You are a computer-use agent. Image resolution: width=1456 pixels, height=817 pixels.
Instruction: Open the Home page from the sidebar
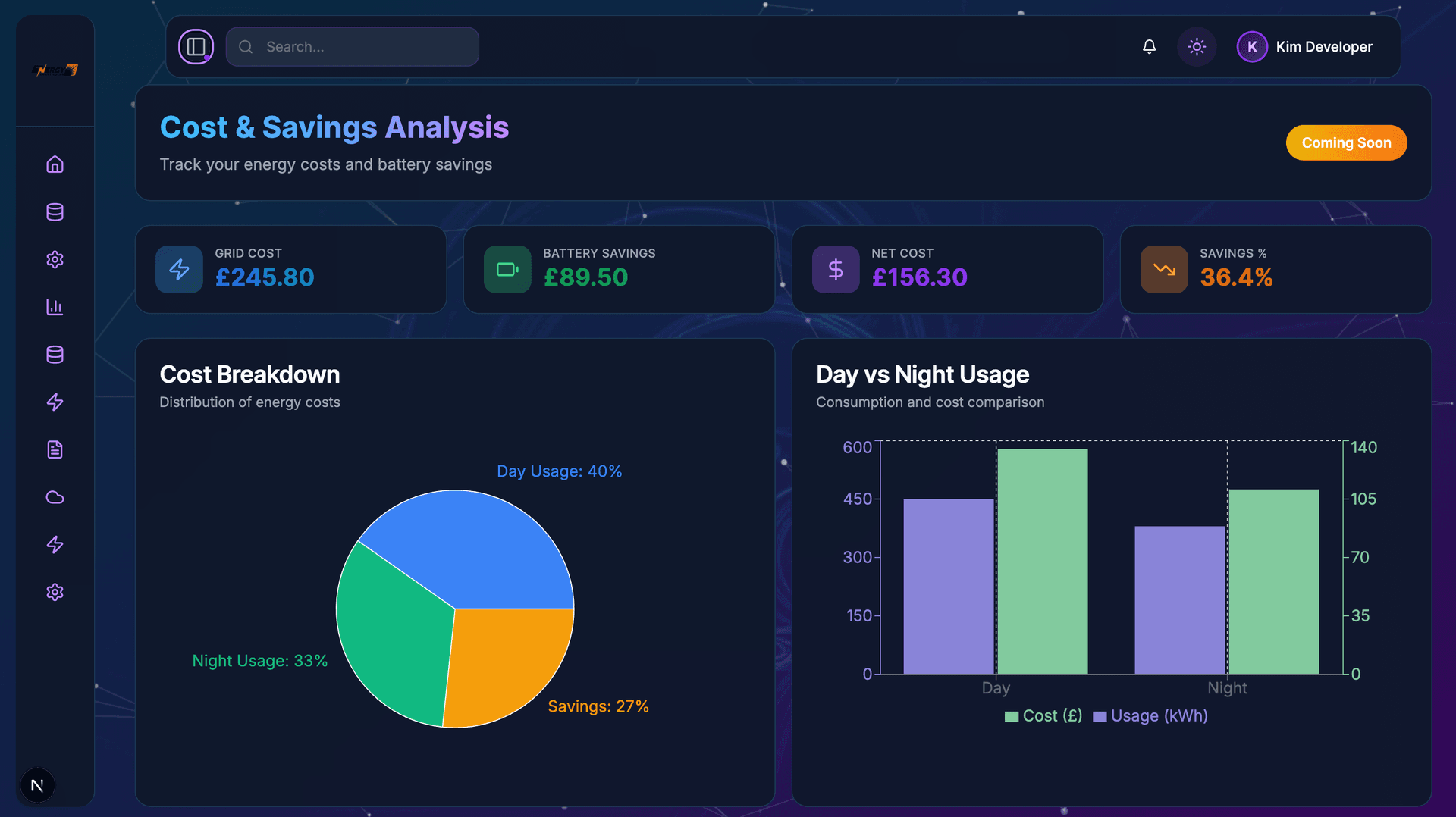click(x=55, y=164)
